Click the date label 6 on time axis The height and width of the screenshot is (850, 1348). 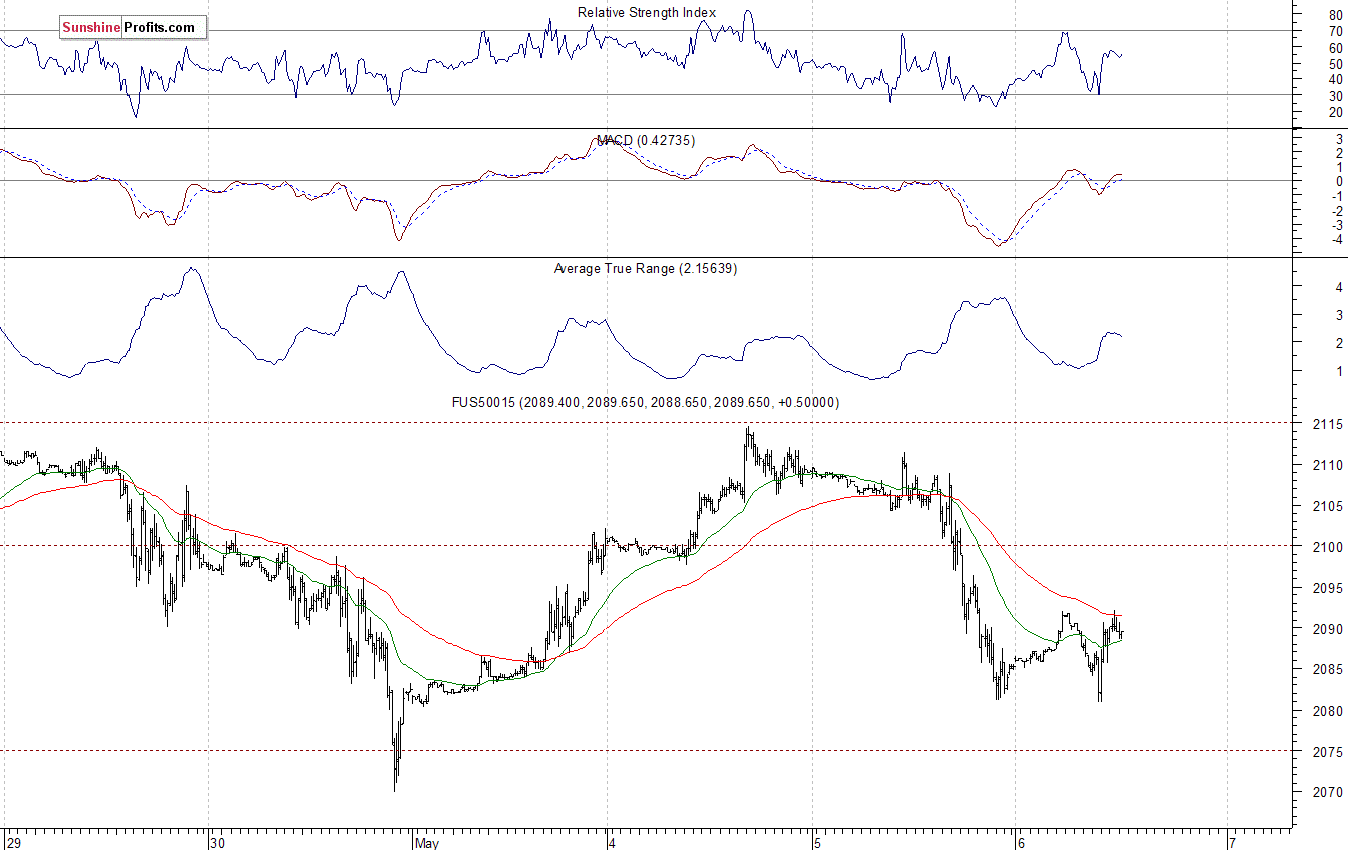point(1020,843)
